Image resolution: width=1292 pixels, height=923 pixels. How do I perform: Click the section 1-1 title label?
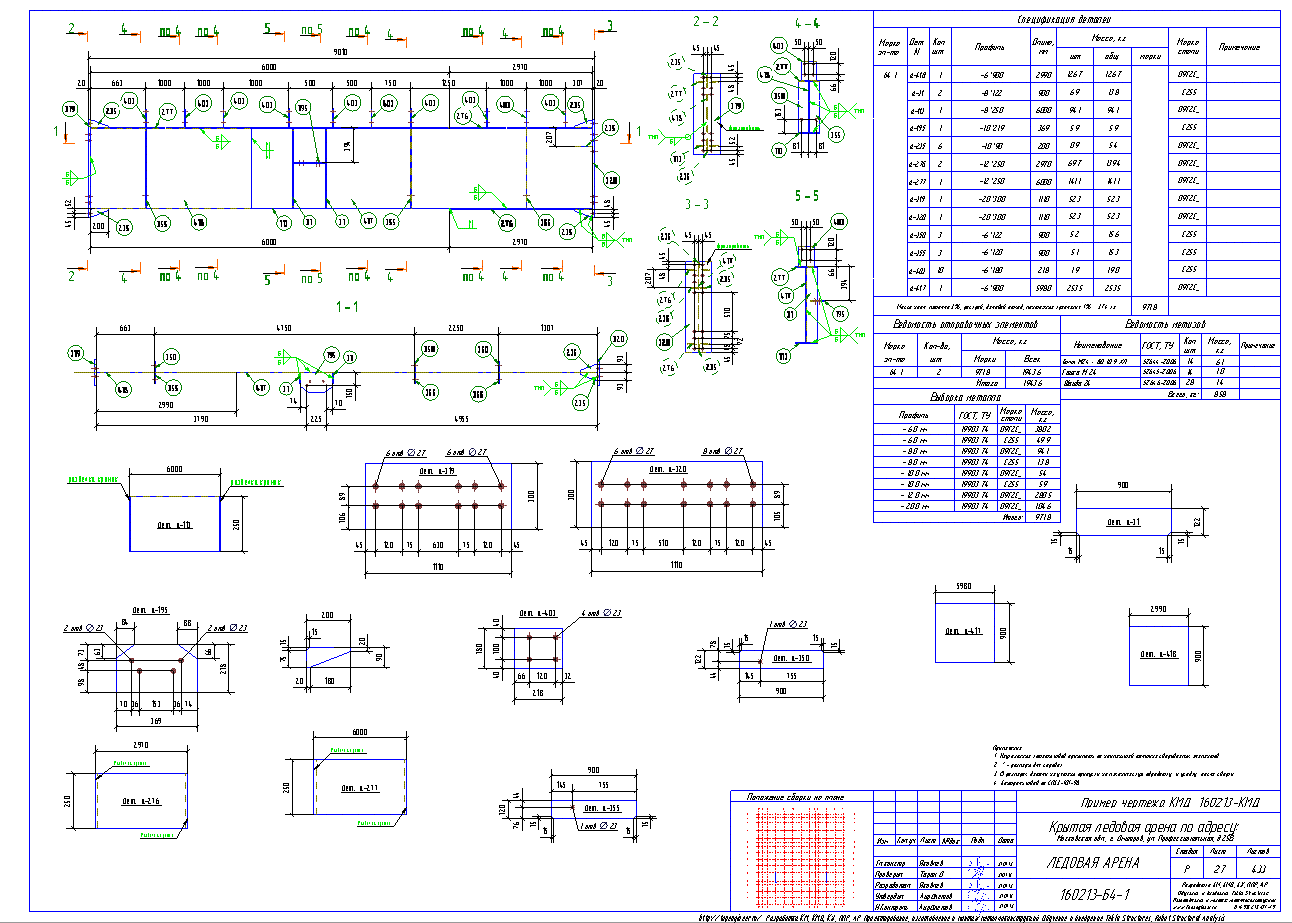(346, 308)
